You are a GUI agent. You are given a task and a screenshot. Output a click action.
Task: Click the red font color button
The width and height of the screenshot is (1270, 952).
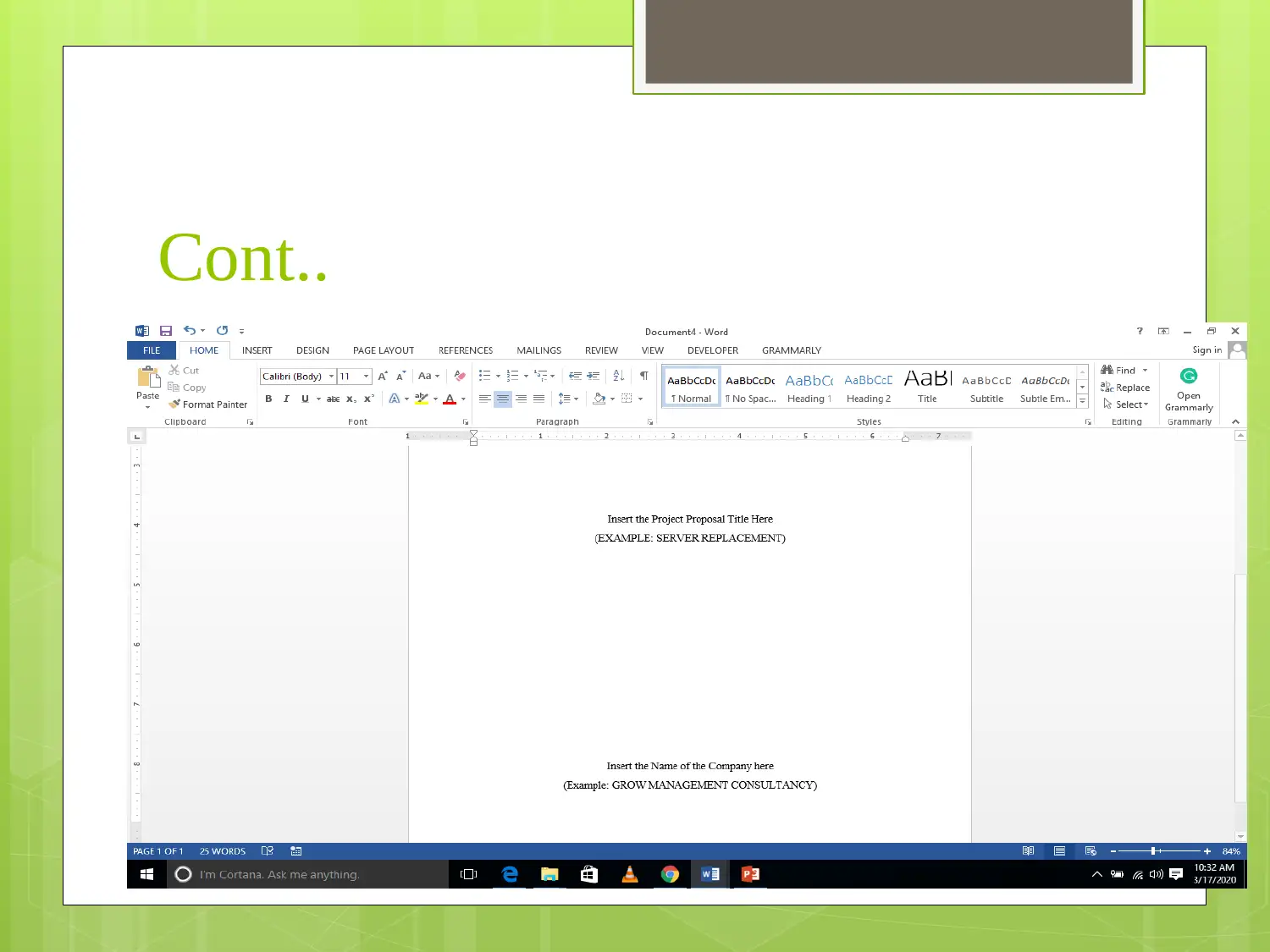[450, 399]
